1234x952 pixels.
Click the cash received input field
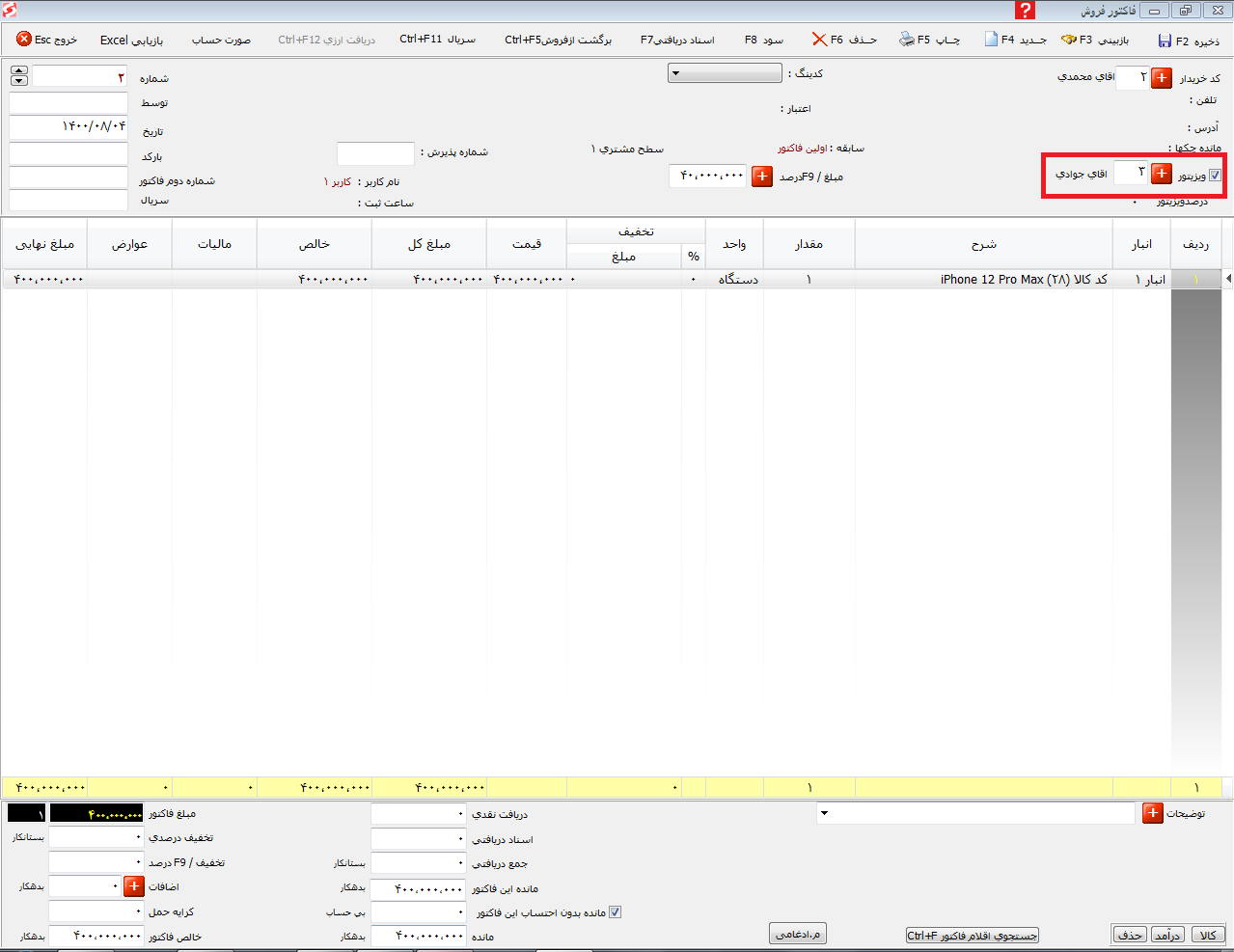point(419,814)
